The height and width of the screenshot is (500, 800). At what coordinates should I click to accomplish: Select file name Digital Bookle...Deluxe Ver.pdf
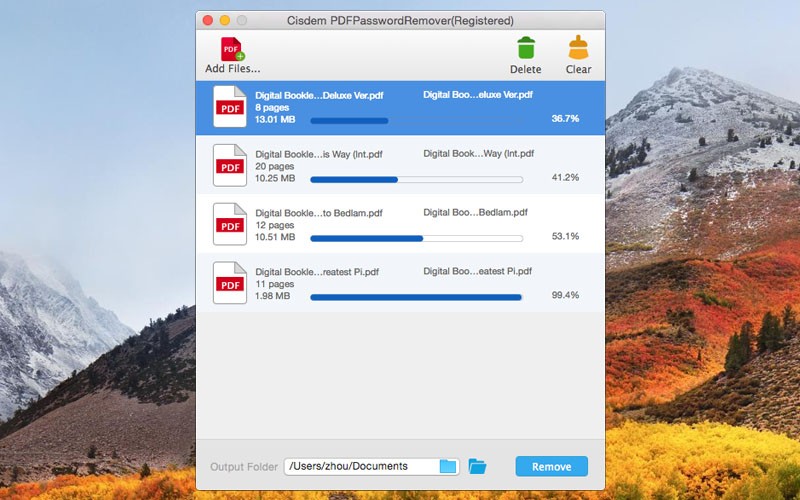pos(319,95)
